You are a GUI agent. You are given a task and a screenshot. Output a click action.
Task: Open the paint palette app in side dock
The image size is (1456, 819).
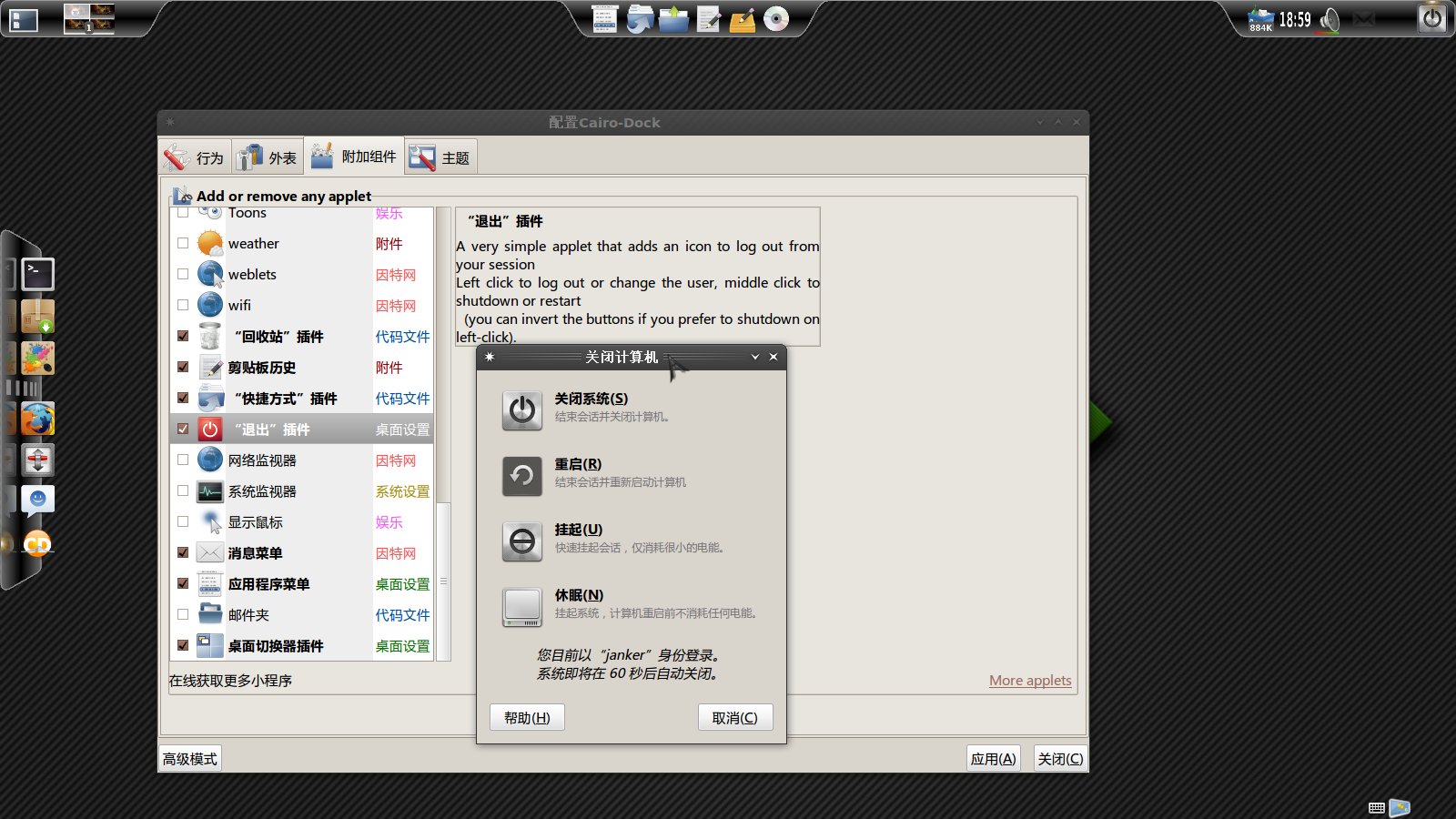point(38,359)
